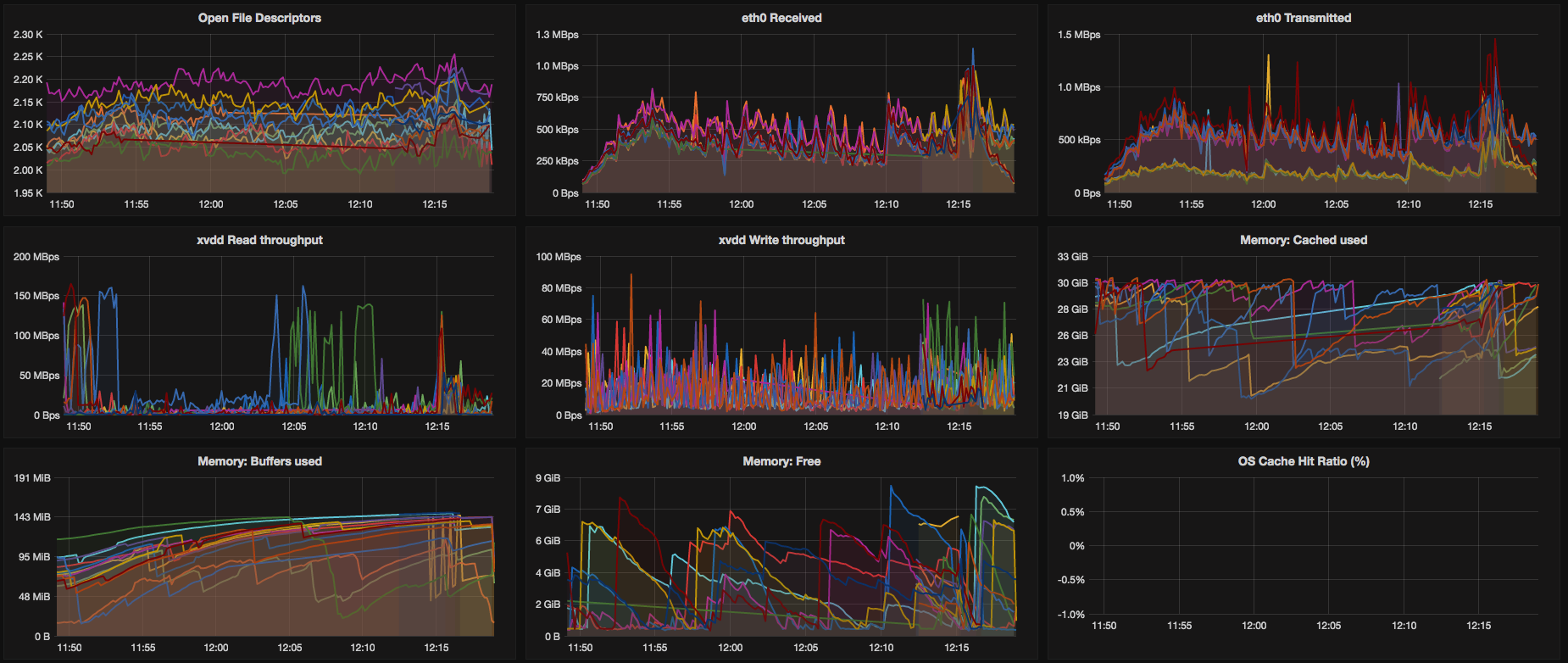Click the OS Cache Hit Ratio (%) title

(1304, 461)
